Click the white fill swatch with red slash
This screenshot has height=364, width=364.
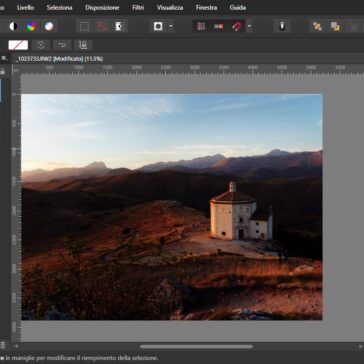click(x=18, y=45)
